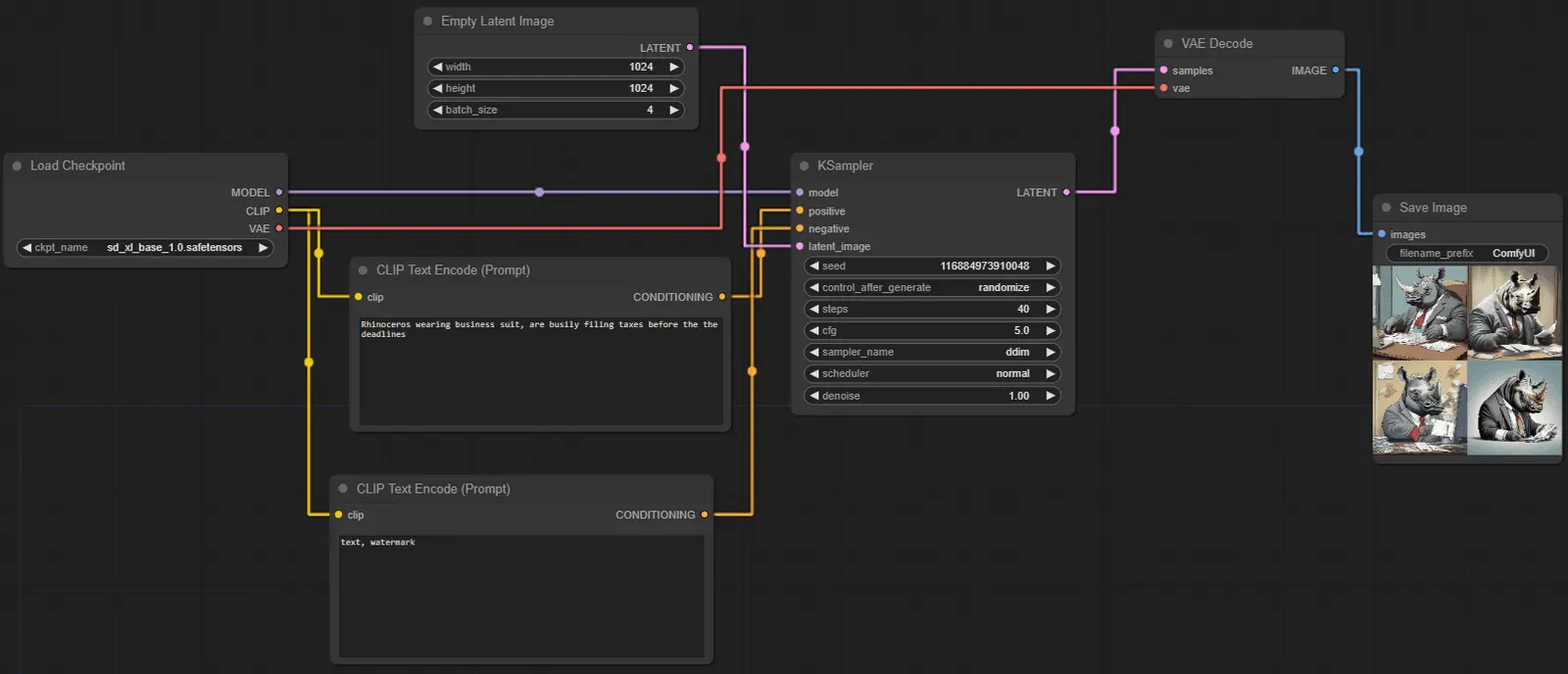
Task: Open the sampler_name dropdown showing ddim
Action: [x=932, y=352]
